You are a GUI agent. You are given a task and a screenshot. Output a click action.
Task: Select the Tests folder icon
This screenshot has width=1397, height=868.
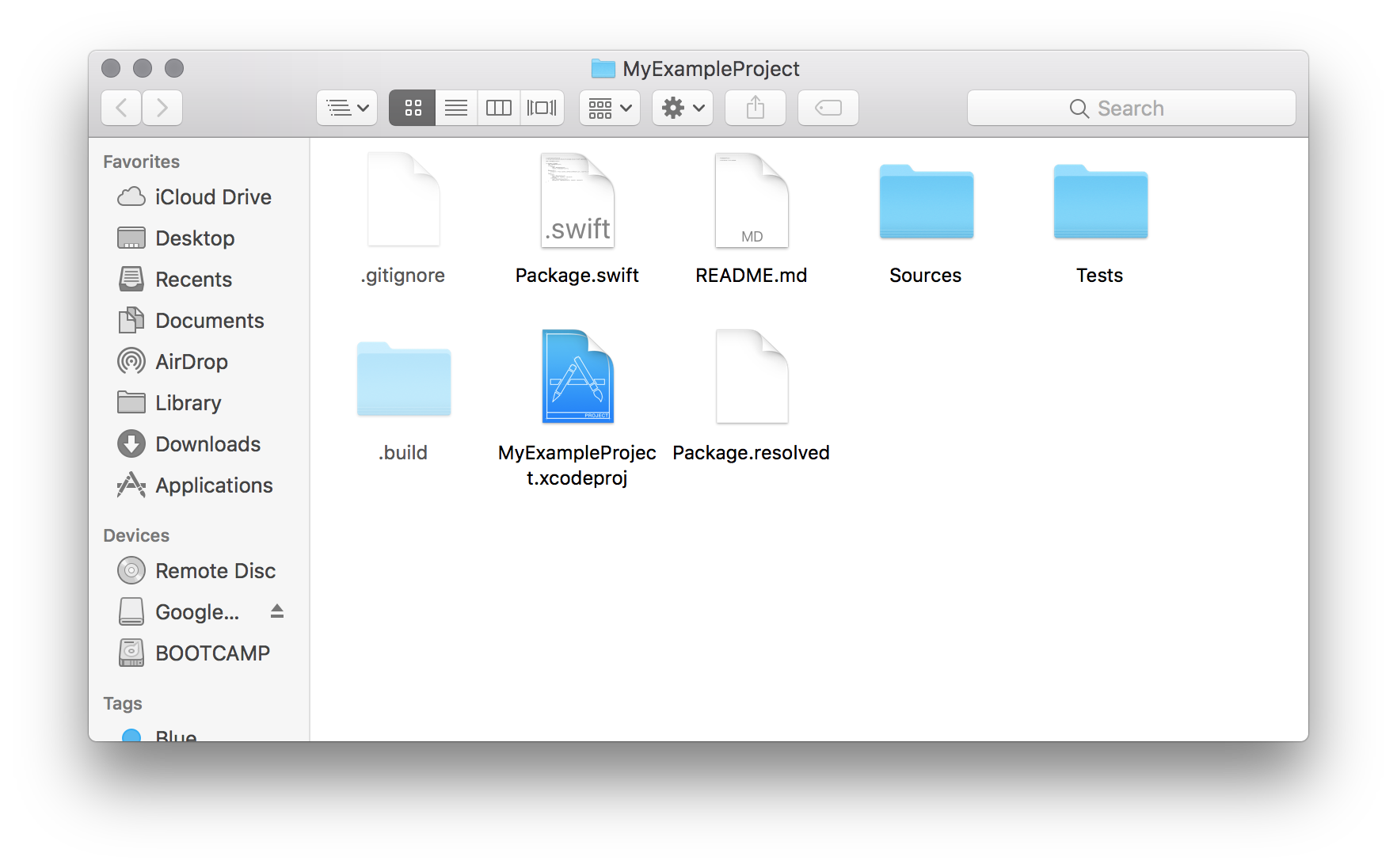click(x=1100, y=201)
